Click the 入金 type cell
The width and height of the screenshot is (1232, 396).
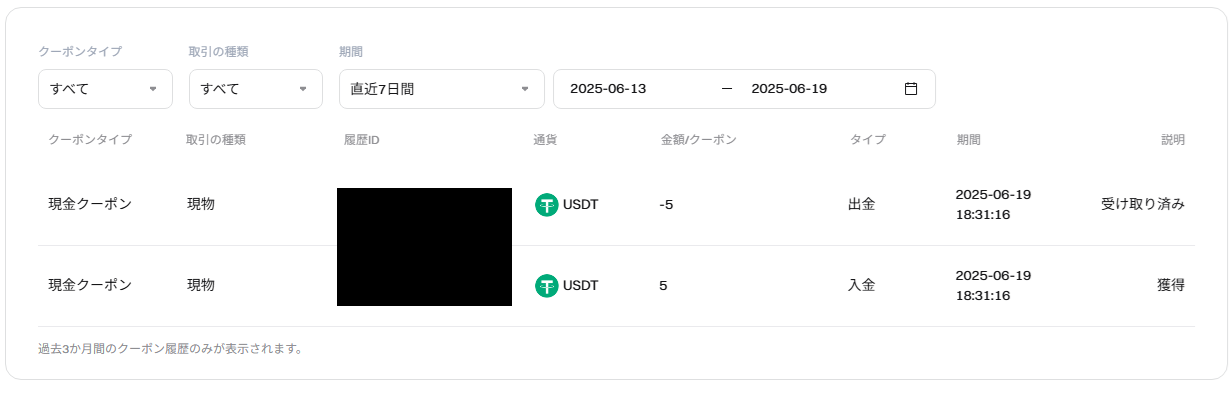[x=862, y=285]
